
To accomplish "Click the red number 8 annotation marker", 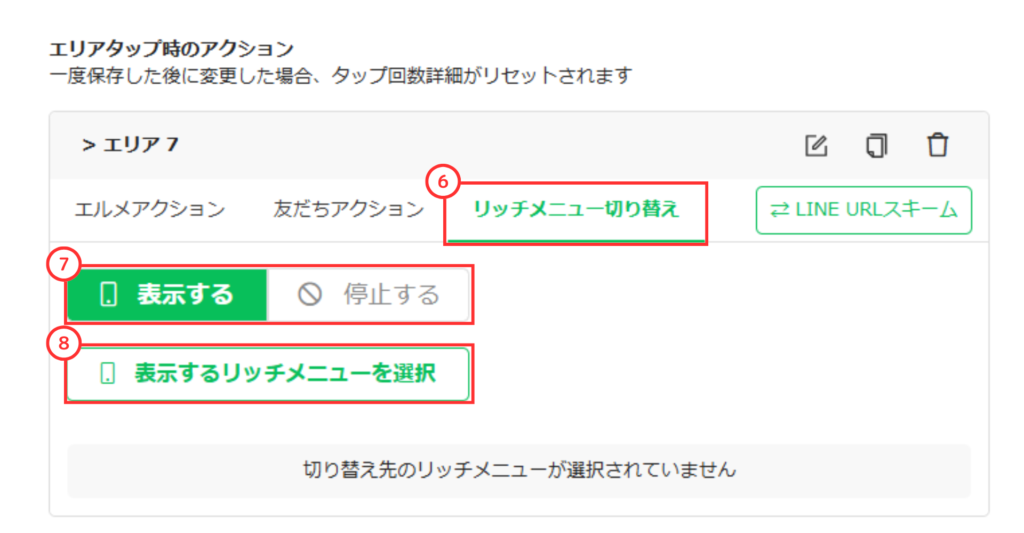I will pos(65,345).
